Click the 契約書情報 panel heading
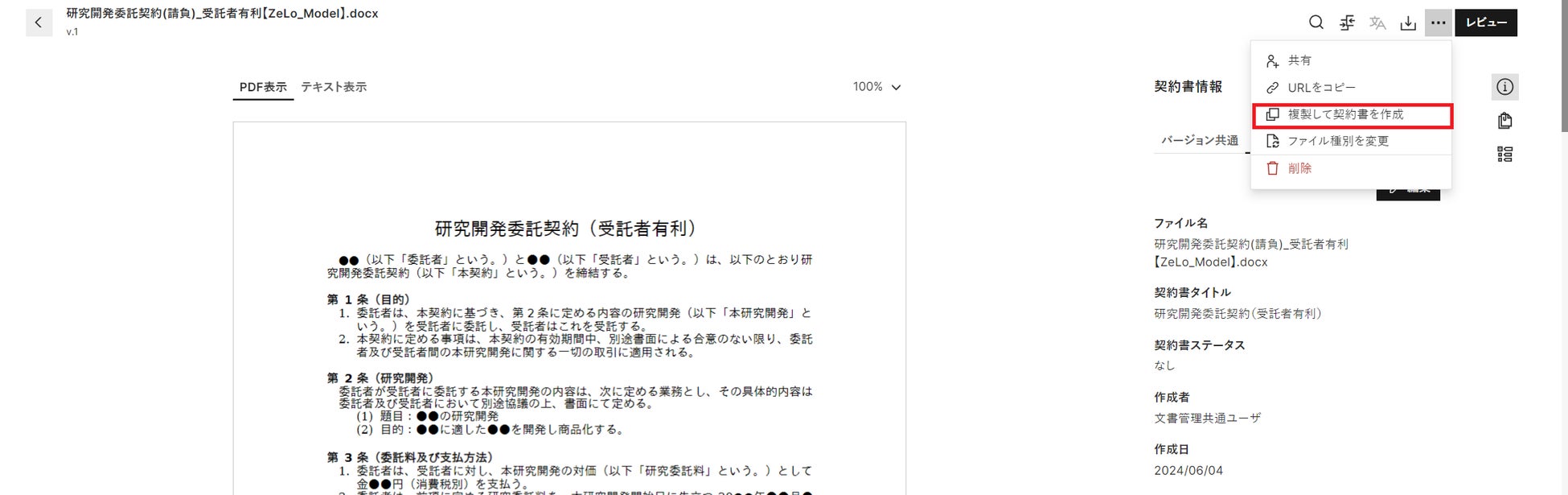1568x495 pixels. [x=1188, y=87]
